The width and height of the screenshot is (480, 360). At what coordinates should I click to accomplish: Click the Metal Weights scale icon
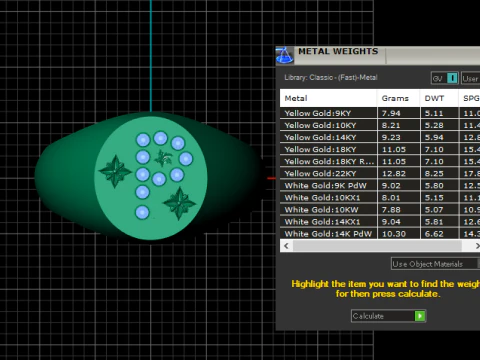click(x=284, y=55)
